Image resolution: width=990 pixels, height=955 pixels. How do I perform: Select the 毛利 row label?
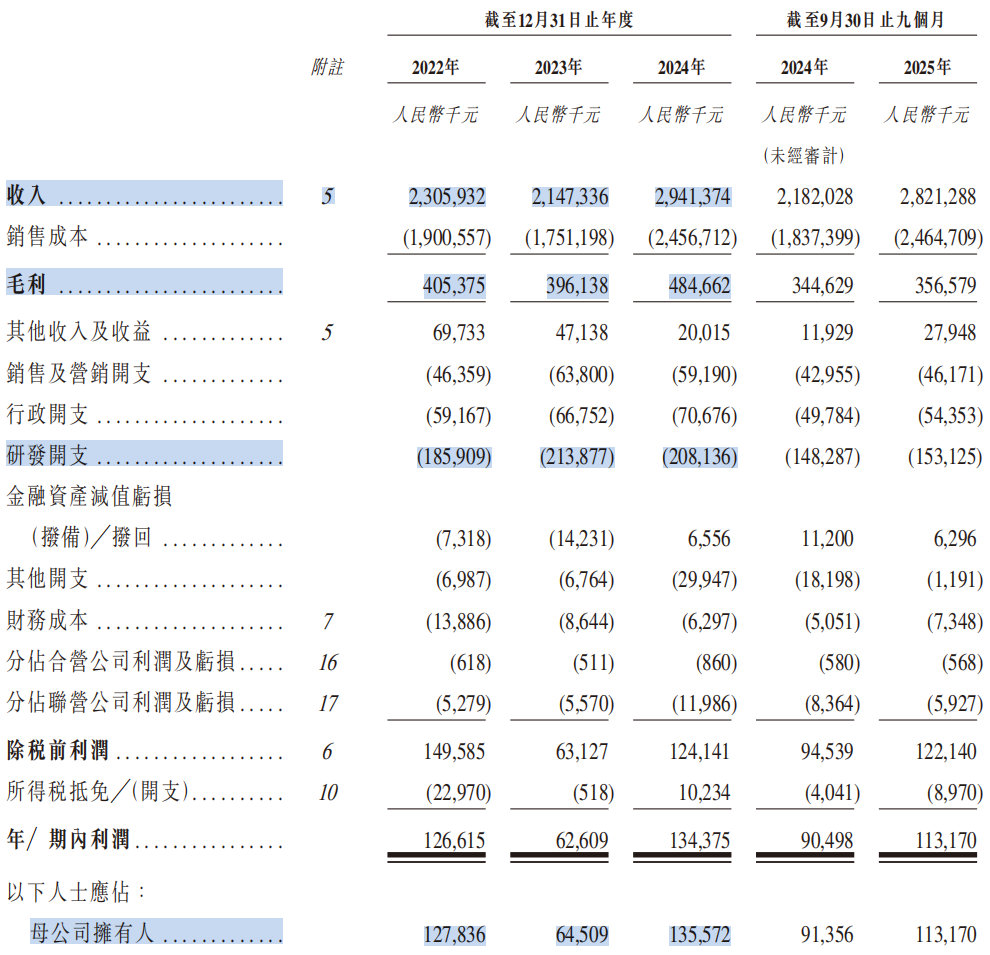pyautogui.click(x=27, y=285)
